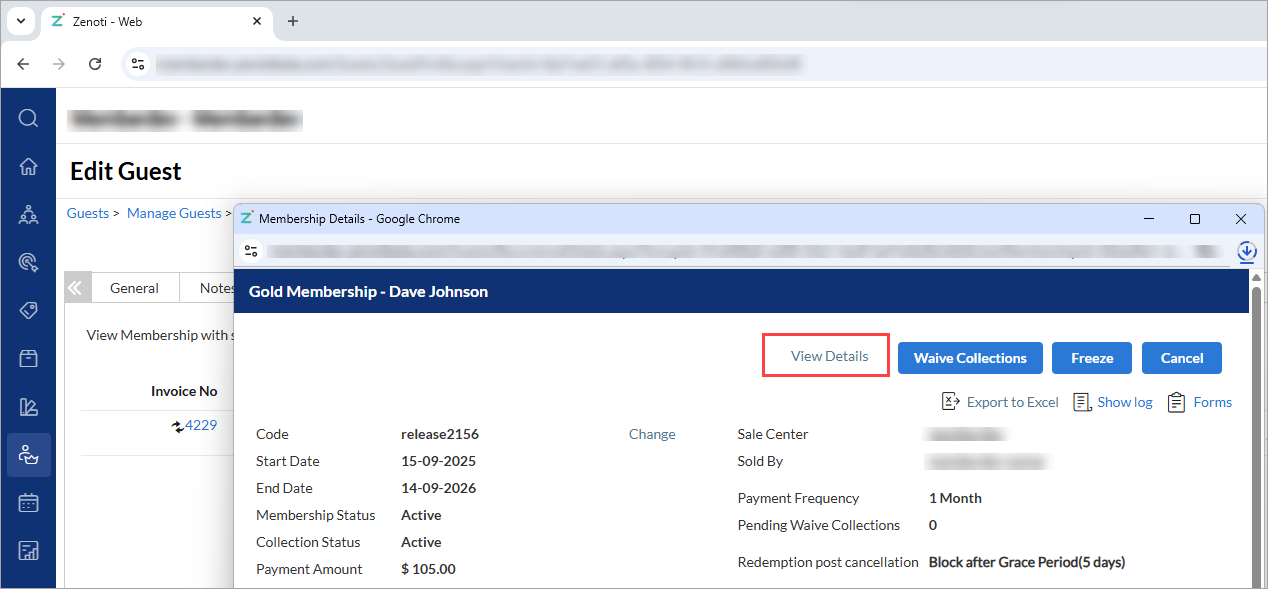Image resolution: width=1268 pixels, height=589 pixels.
Task: Click the Chrome download icon in popup
Action: [x=1246, y=252]
